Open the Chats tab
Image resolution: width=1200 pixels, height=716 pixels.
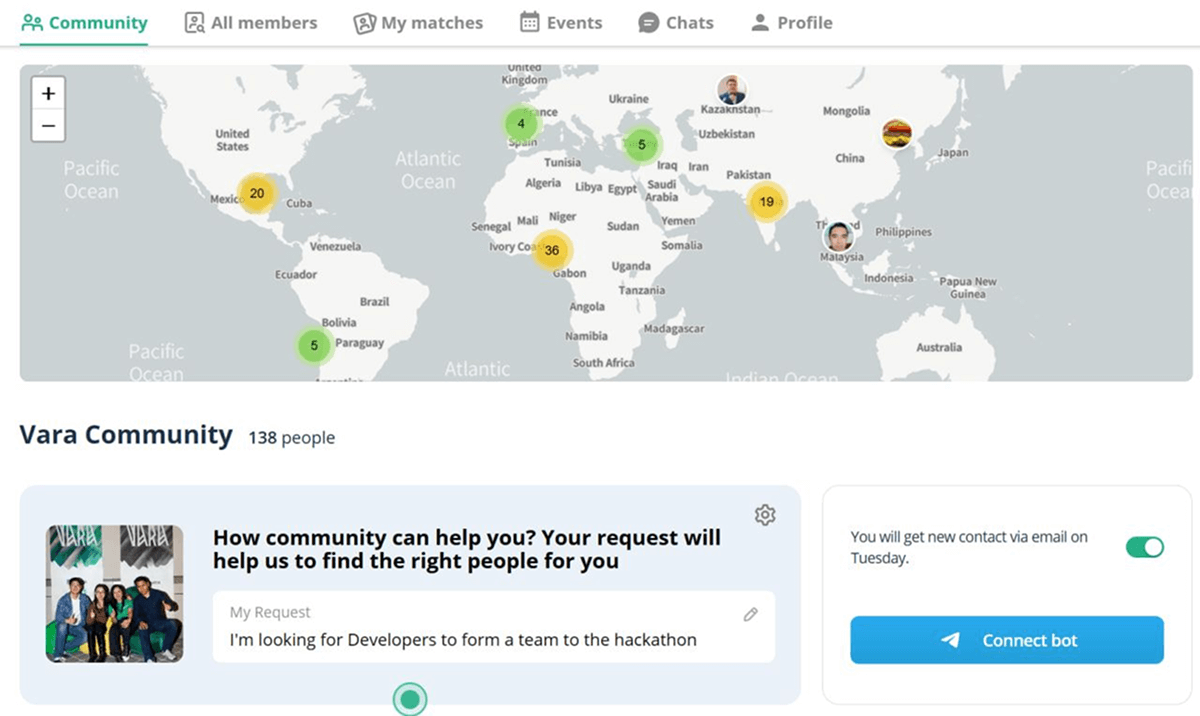tap(676, 23)
